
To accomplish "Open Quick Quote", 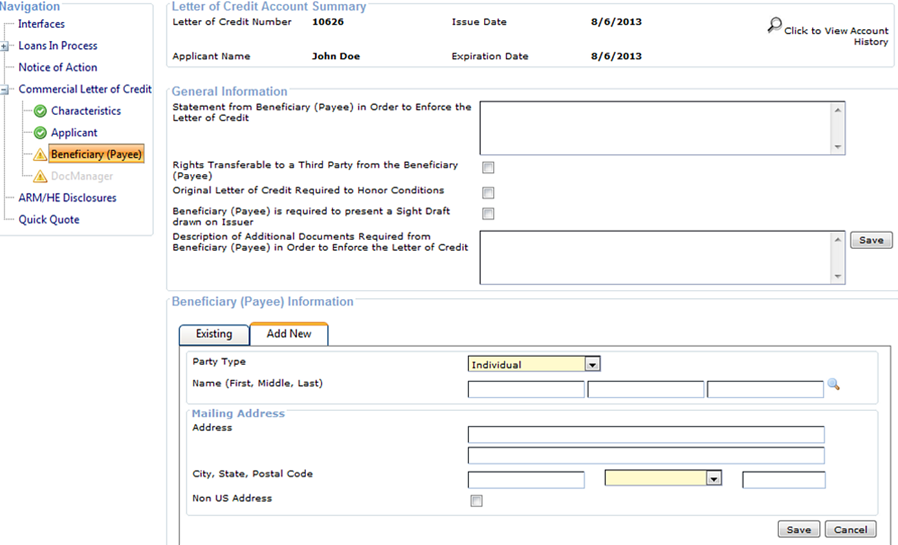I will 49,220.
